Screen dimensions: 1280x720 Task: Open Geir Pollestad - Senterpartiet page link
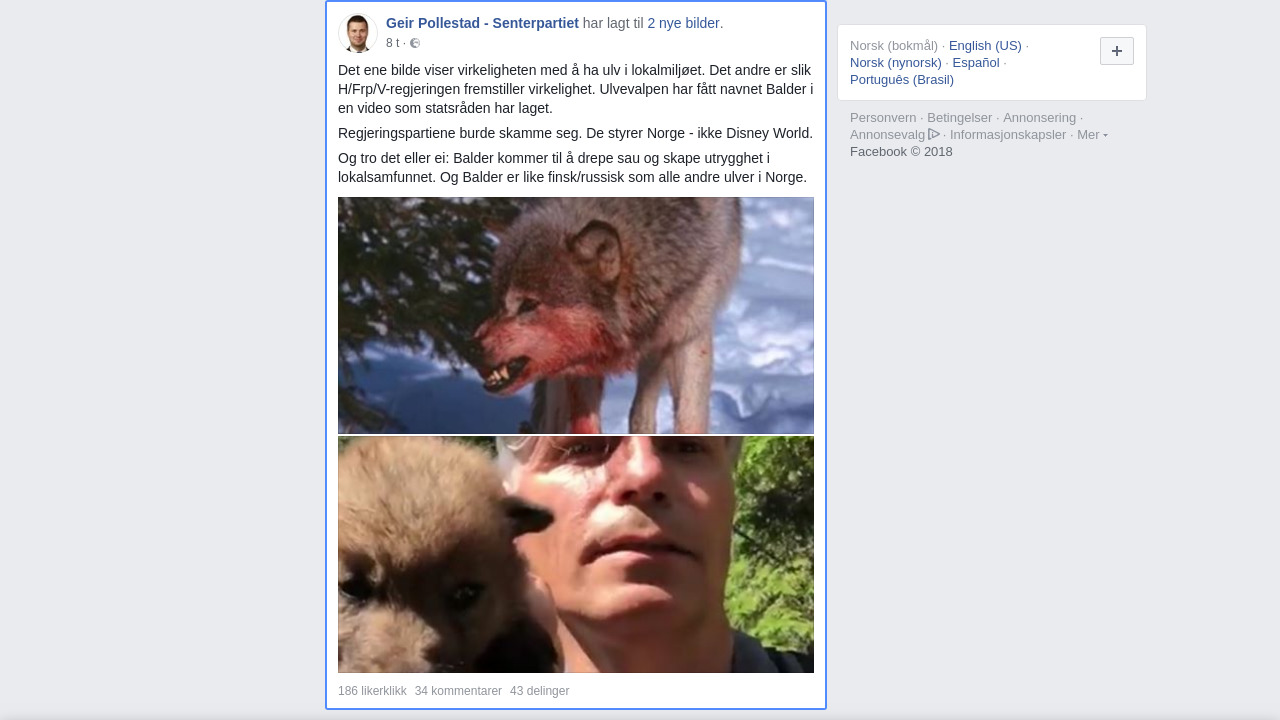482,23
